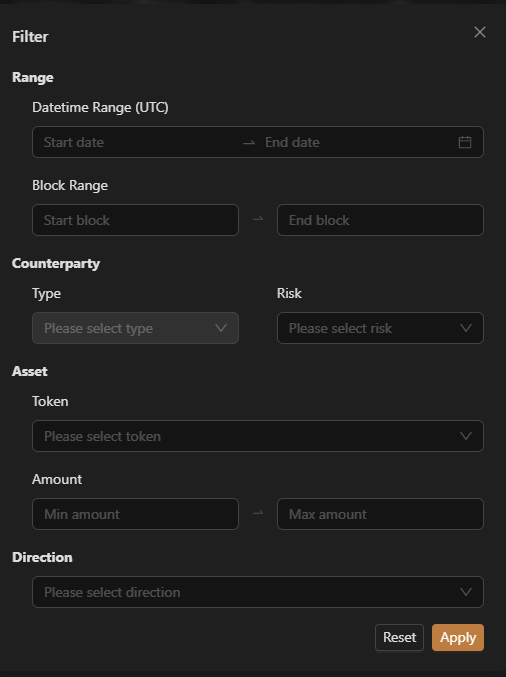
Task: Focus the Start block input
Action: tap(136, 220)
